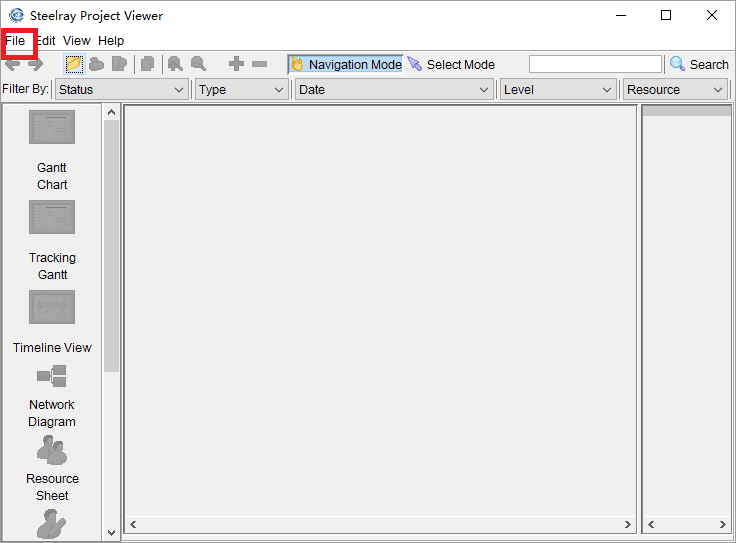736x543 pixels.
Task: Click the view sidebar scroll down arrow
Action: click(x=111, y=533)
